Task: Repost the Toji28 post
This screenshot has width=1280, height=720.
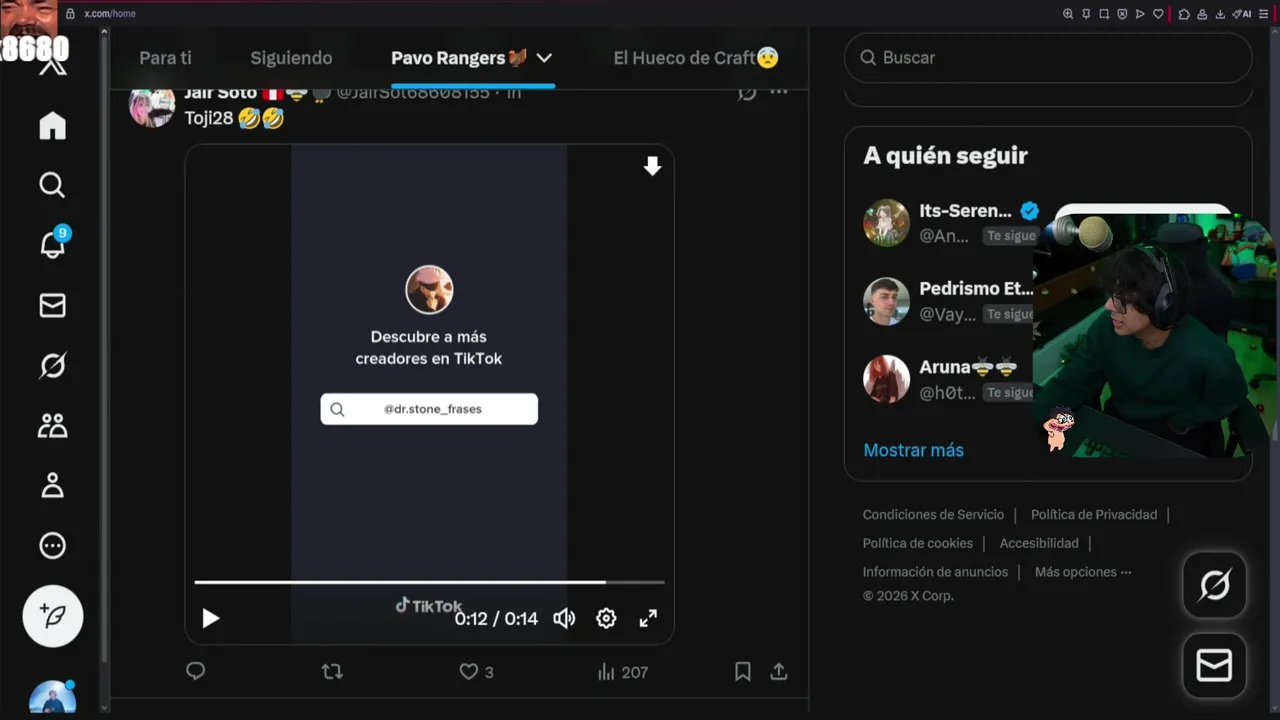Action: click(x=332, y=672)
